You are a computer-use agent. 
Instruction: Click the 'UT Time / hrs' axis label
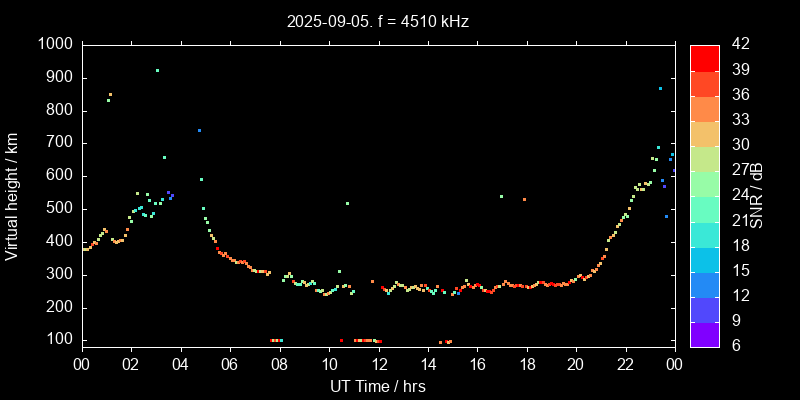click(377, 385)
